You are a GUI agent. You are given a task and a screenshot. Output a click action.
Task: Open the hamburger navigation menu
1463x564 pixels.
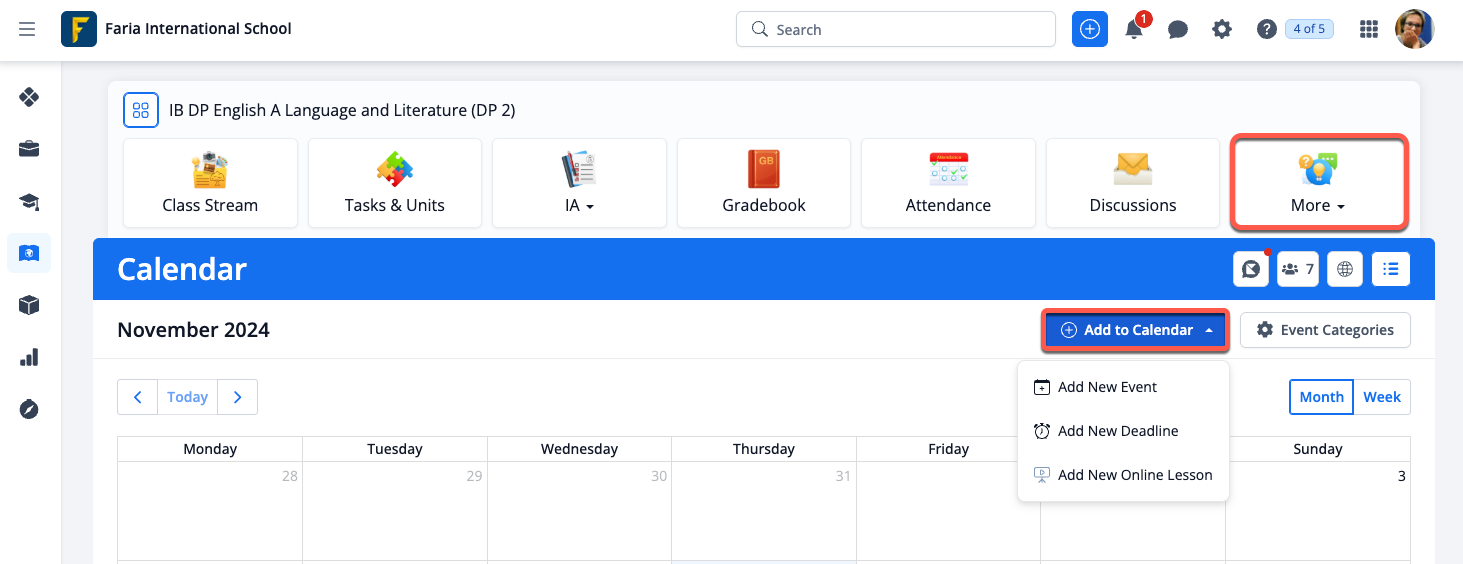click(x=27, y=29)
